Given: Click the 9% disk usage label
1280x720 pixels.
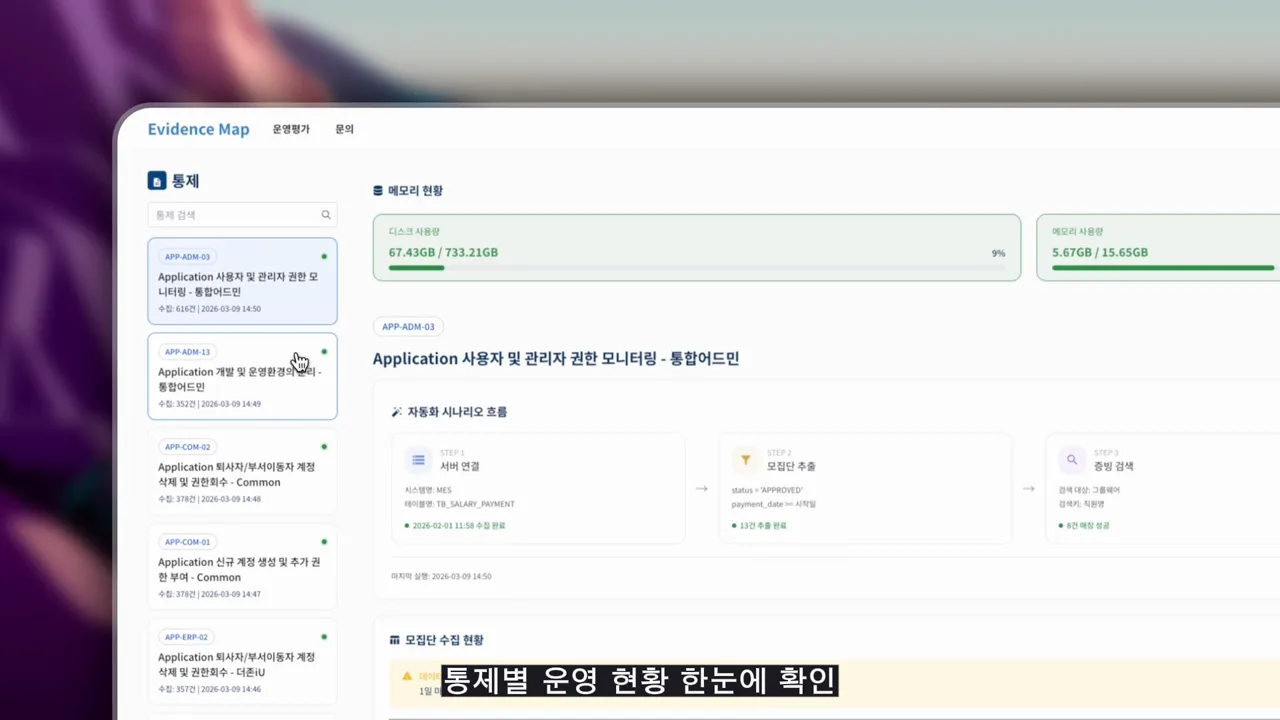Looking at the screenshot, I should coord(998,253).
